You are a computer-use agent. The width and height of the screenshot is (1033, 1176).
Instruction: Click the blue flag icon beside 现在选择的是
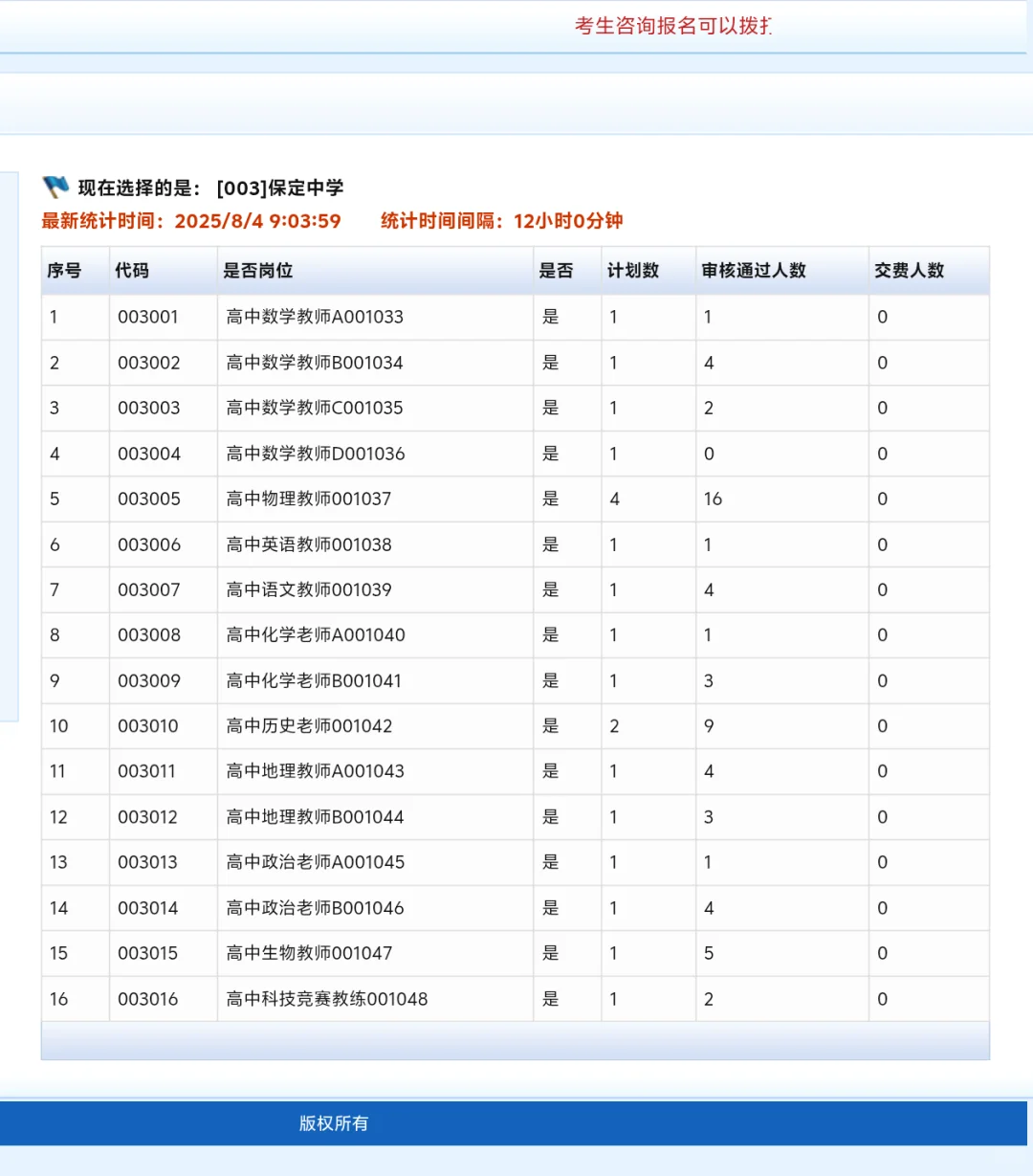[55, 187]
